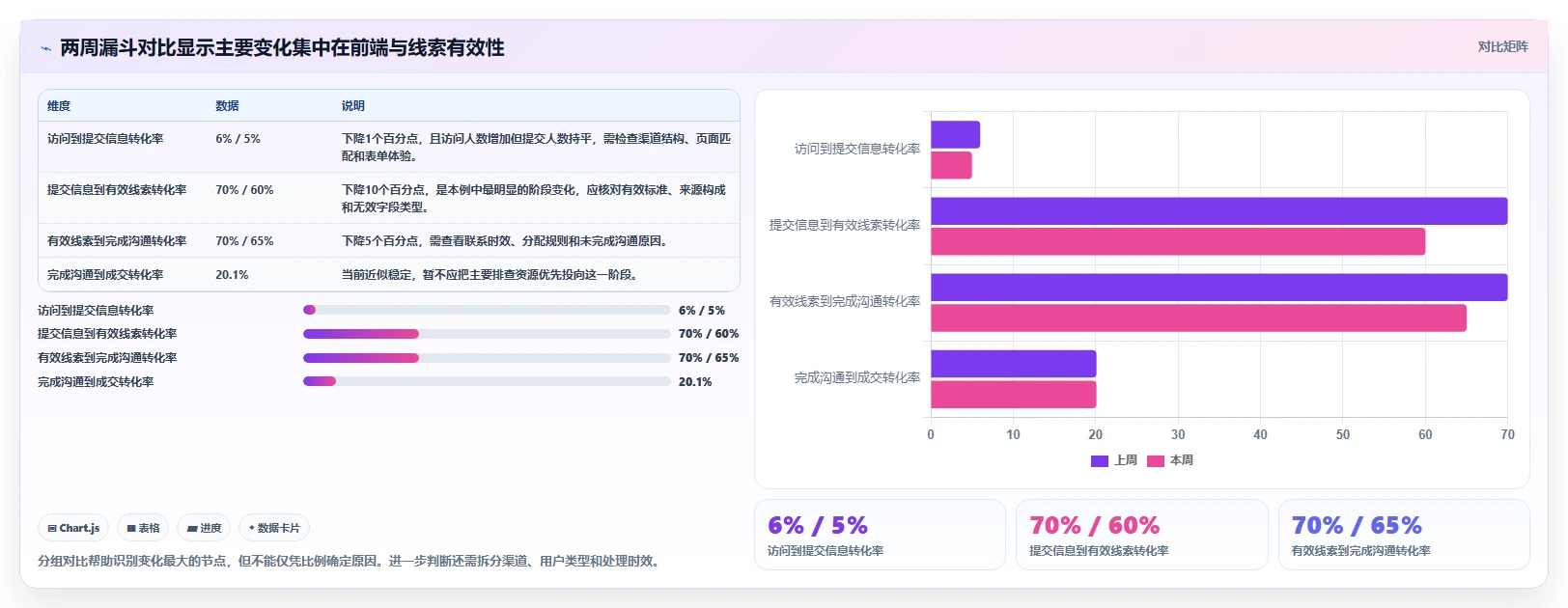1568x608 pixels.
Task: Click the 6% / 5% cell in the table
Action: pyautogui.click(x=238, y=139)
